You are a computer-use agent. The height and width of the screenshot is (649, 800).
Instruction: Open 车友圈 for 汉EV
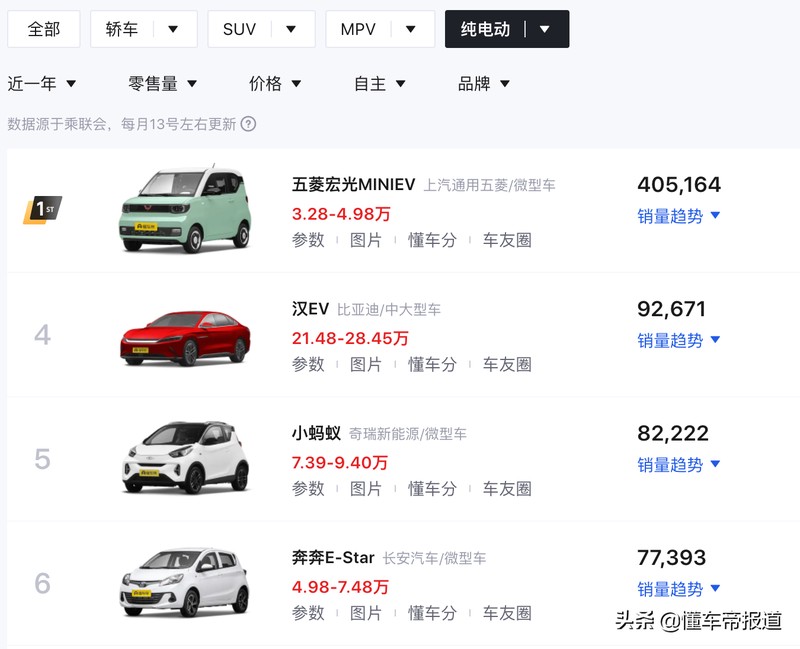tap(507, 364)
